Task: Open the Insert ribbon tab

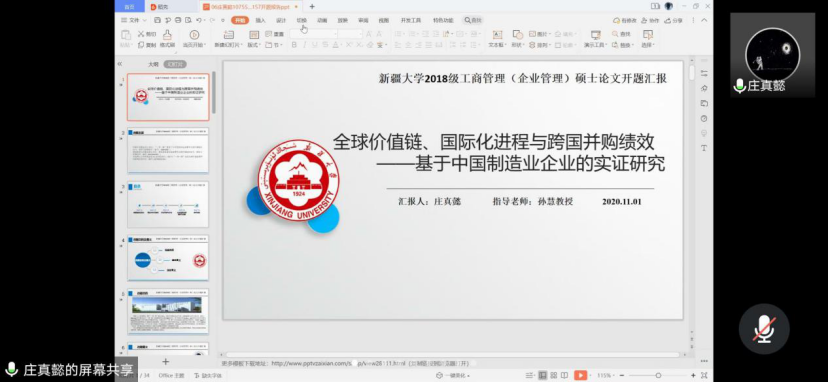Action: tap(261, 20)
